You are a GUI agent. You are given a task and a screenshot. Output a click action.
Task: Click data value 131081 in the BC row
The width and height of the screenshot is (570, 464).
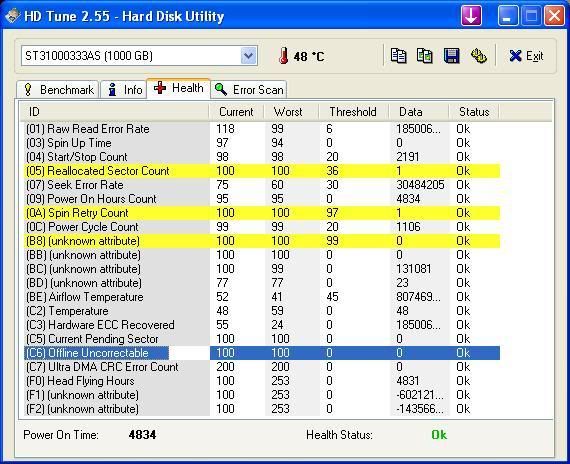click(414, 269)
